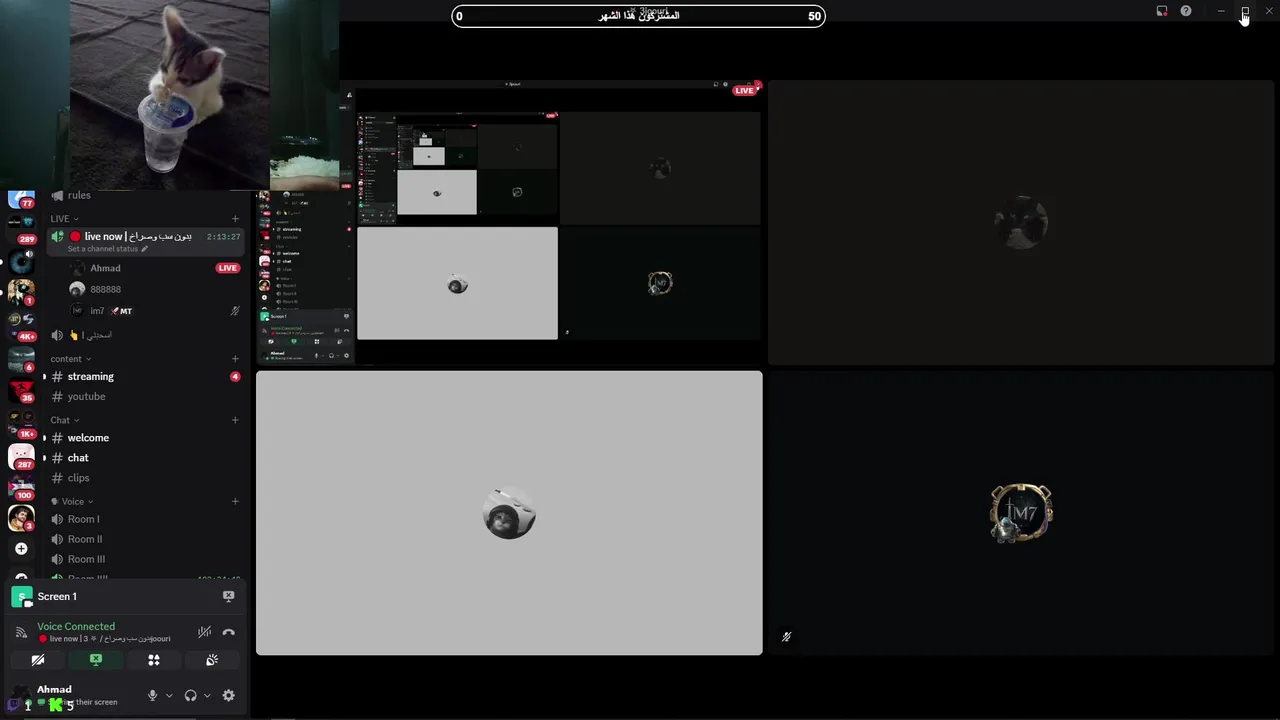Image resolution: width=1280 pixels, height=720 pixels.
Task: Click muted mic indicator on IM7 tile
Action: 786,637
